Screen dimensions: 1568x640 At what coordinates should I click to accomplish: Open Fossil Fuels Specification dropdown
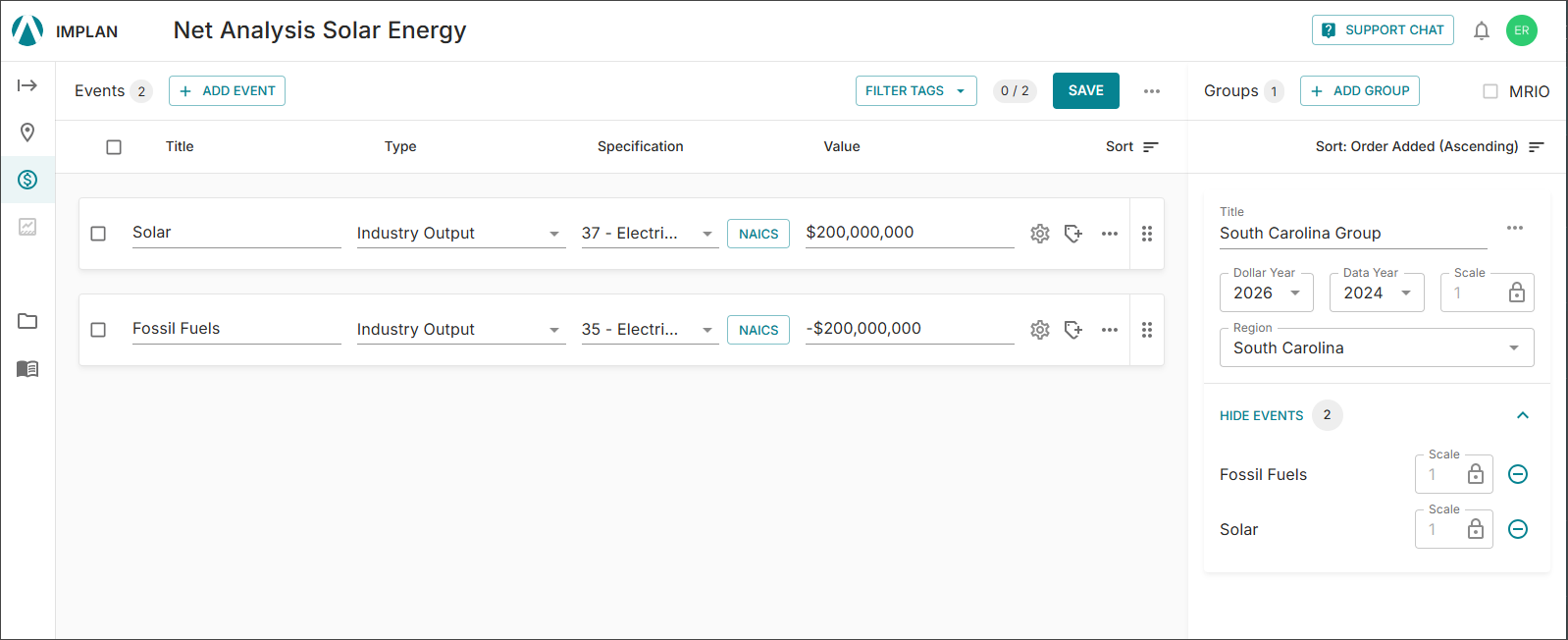click(x=650, y=330)
